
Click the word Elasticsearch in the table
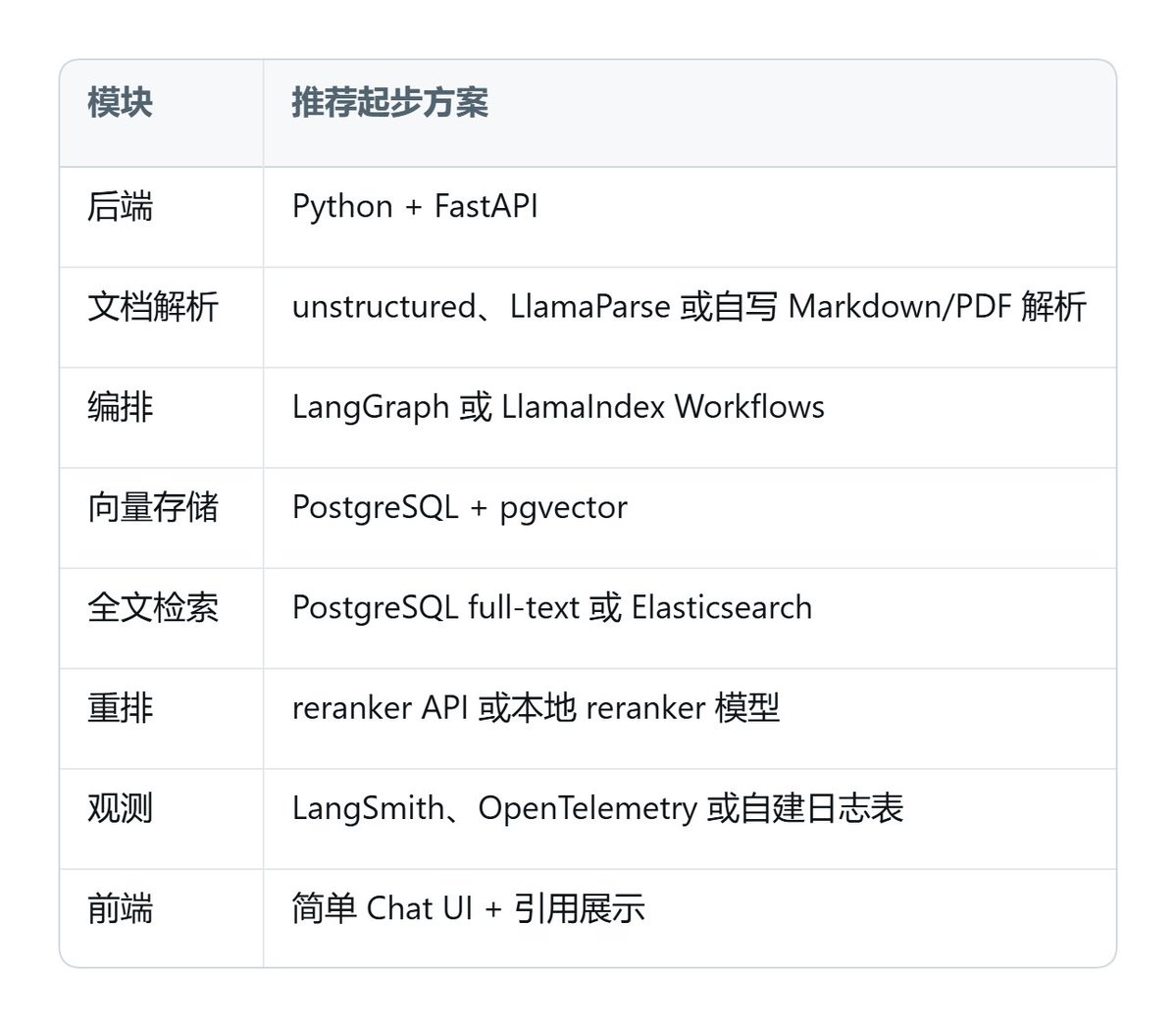coord(722,607)
